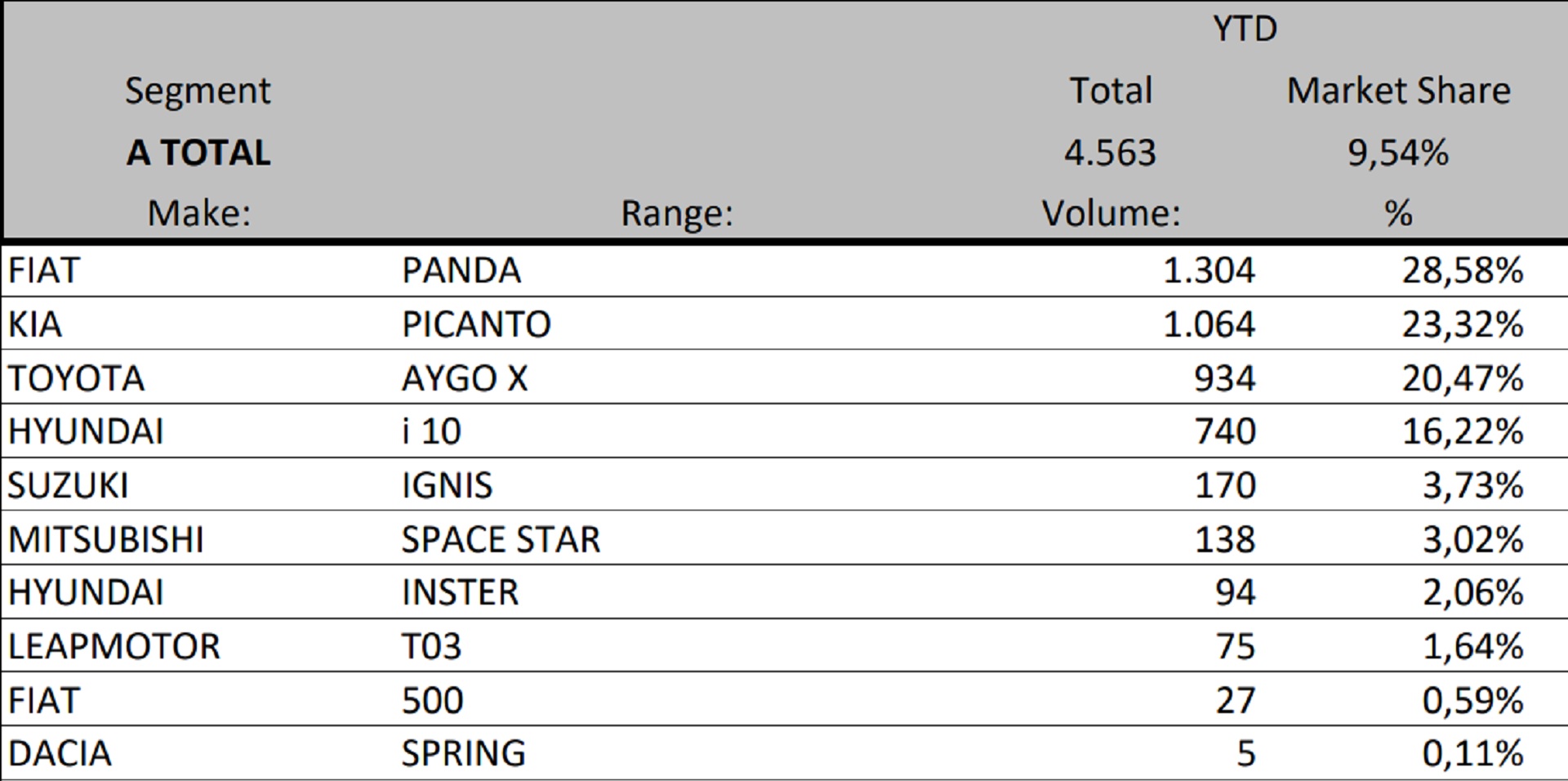Select the LEAPMOTOR make cell
The width and height of the screenshot is (1568, 781).
[x=114, y=646]
